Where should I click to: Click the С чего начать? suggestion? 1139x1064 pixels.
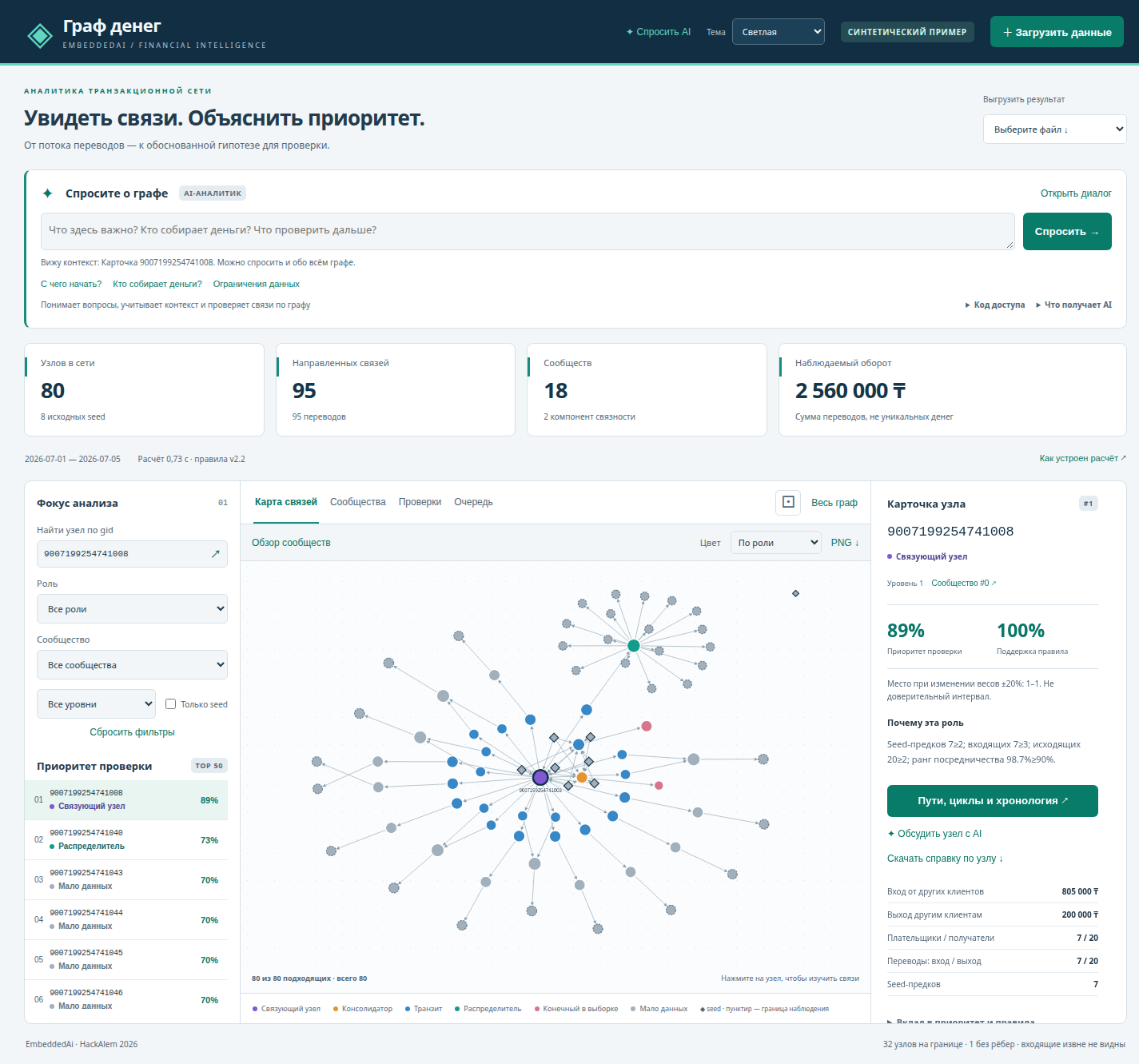tap(71, 284)
